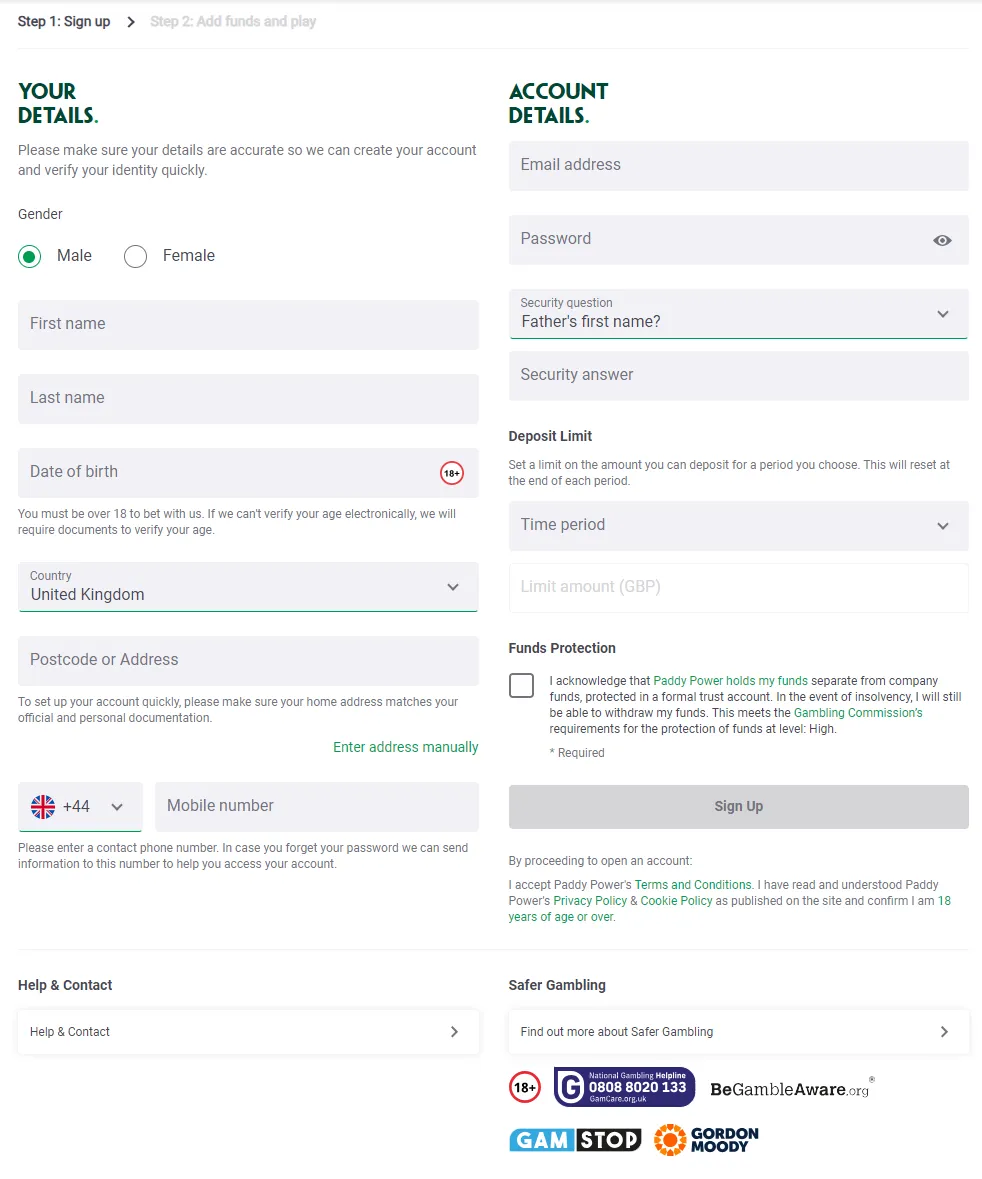
Task: Click the 18+ badge under Safer Gambling
Action: (x=524, y=1086)
